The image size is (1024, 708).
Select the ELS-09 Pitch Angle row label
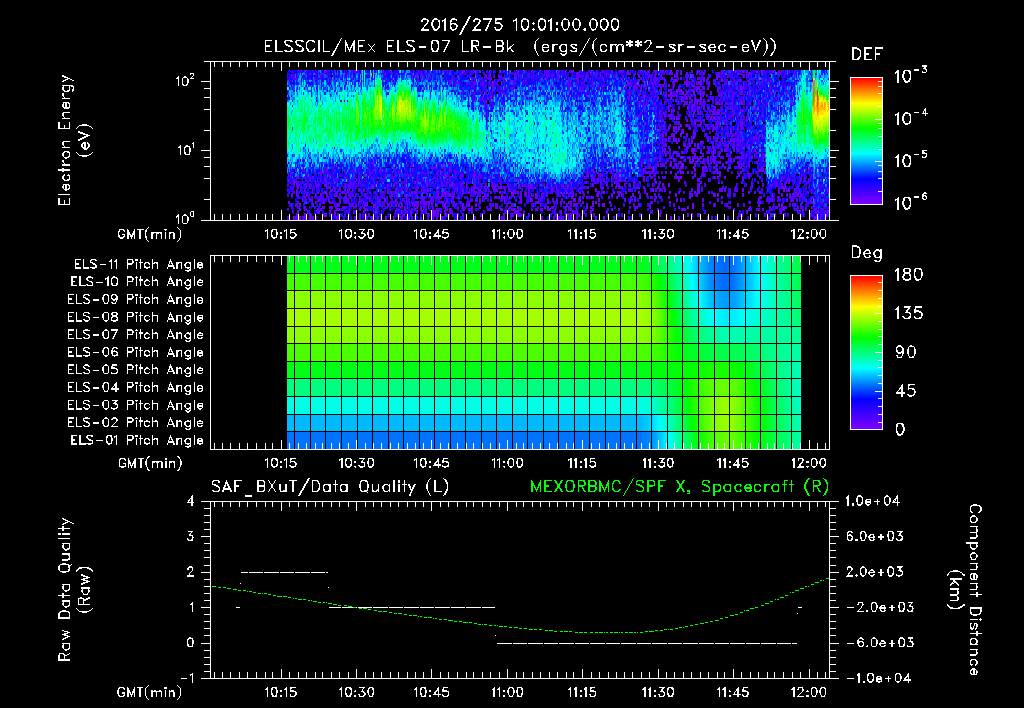[x=136, y=300]
